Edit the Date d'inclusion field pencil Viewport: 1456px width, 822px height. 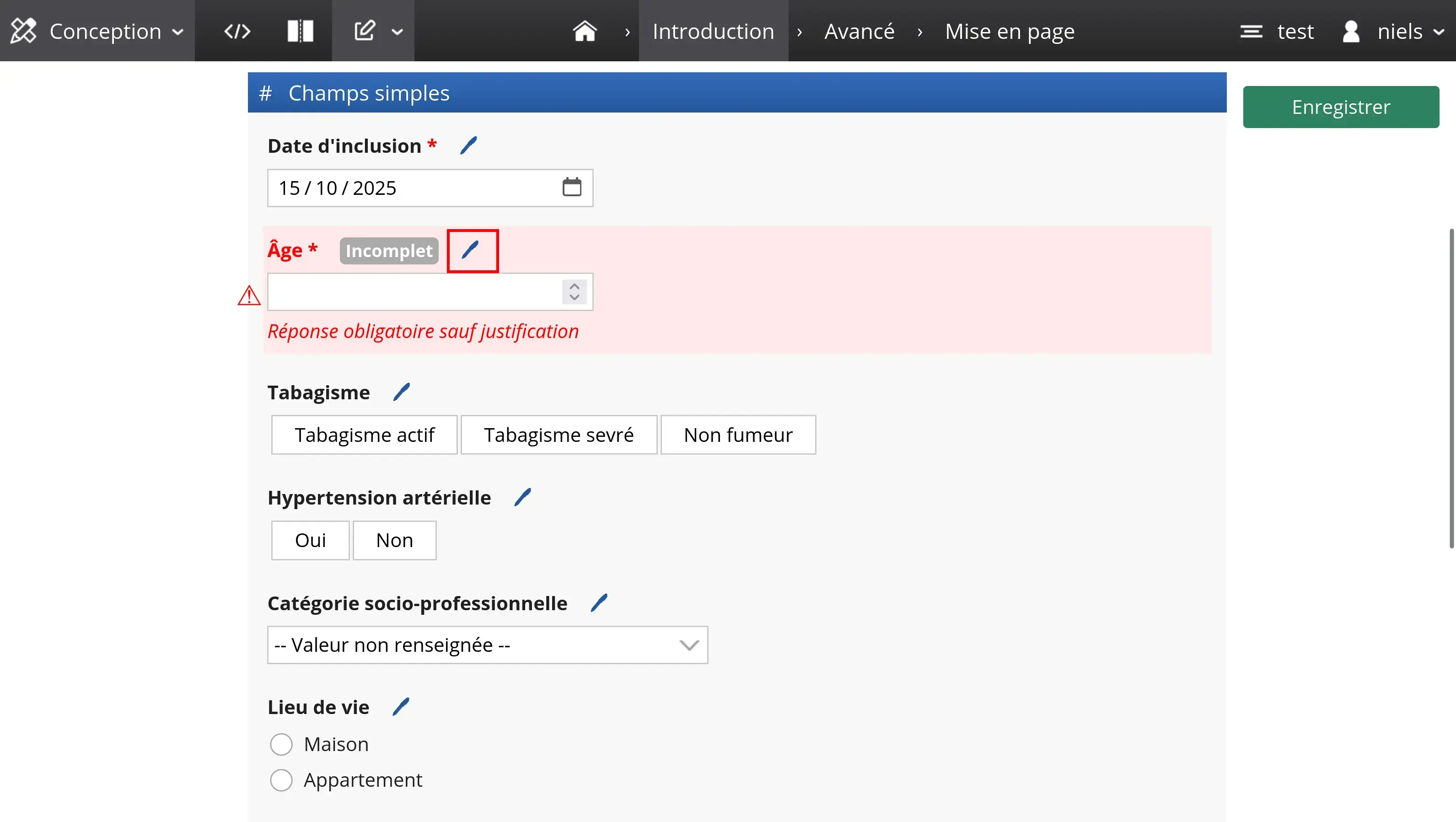point(468,146)
